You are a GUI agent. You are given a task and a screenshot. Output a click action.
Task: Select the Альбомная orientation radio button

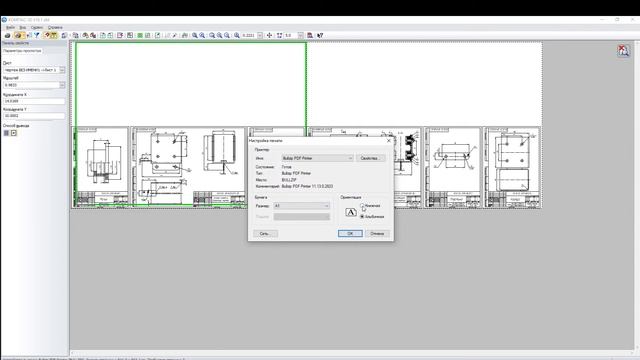[362, 216]
